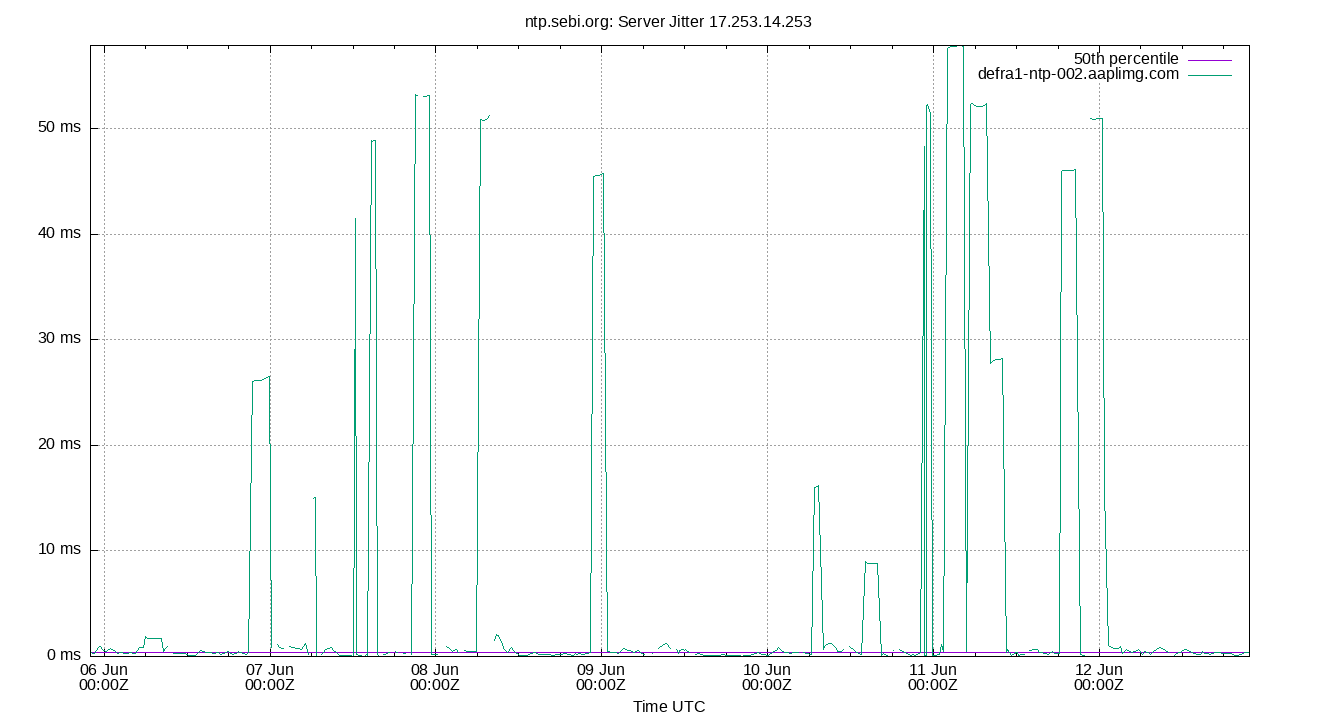Click the green defra1-ntp-002 legend line sample
Image resolution: width=1340 pixels, height=720 pixels.
pos(1210,75)
